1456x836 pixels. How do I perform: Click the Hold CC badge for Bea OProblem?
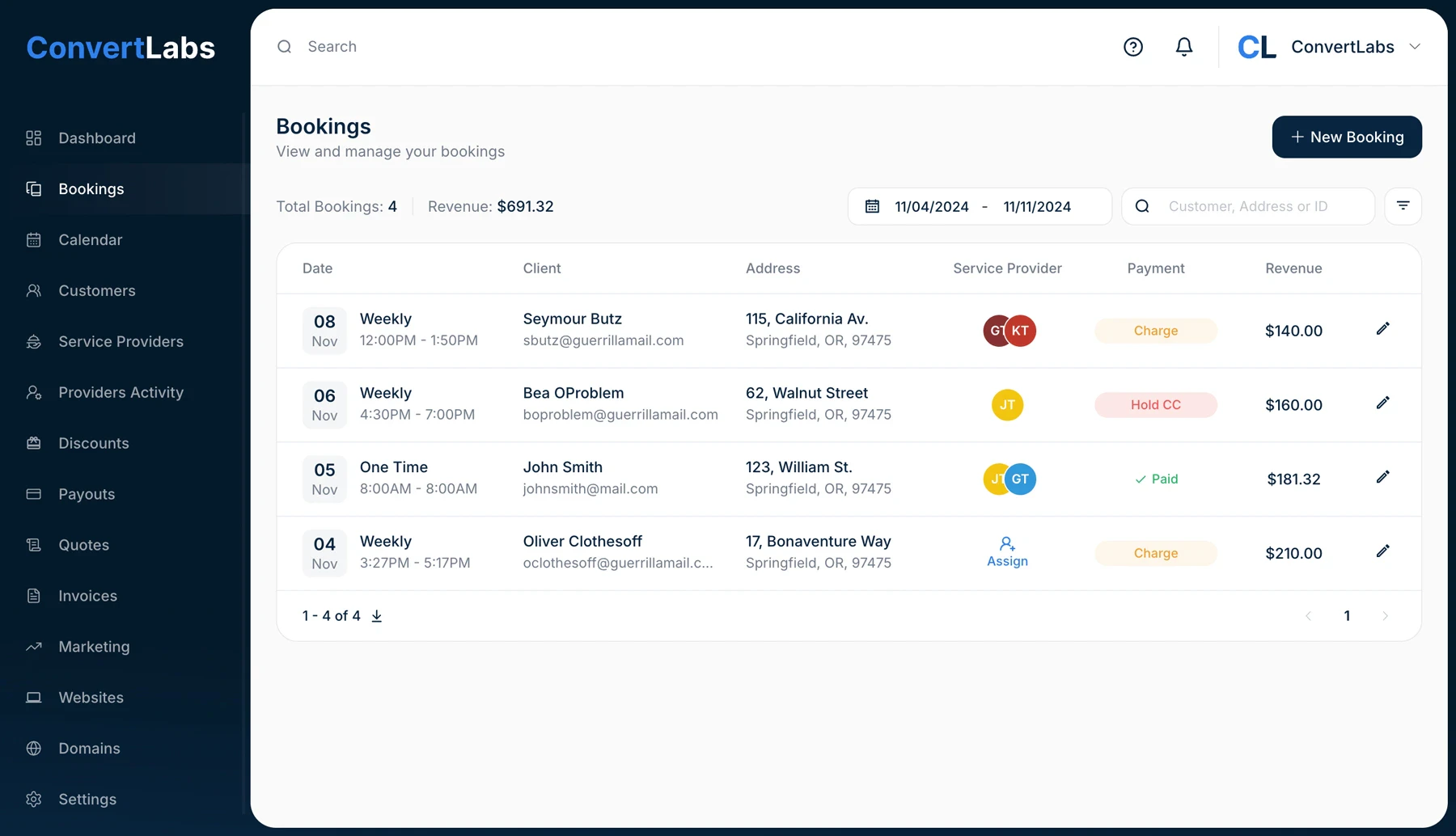1156,404
